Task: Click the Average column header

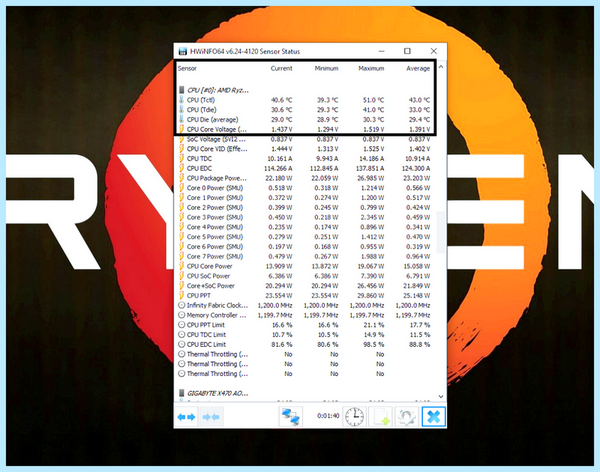Action: click(x=418, y=69)
